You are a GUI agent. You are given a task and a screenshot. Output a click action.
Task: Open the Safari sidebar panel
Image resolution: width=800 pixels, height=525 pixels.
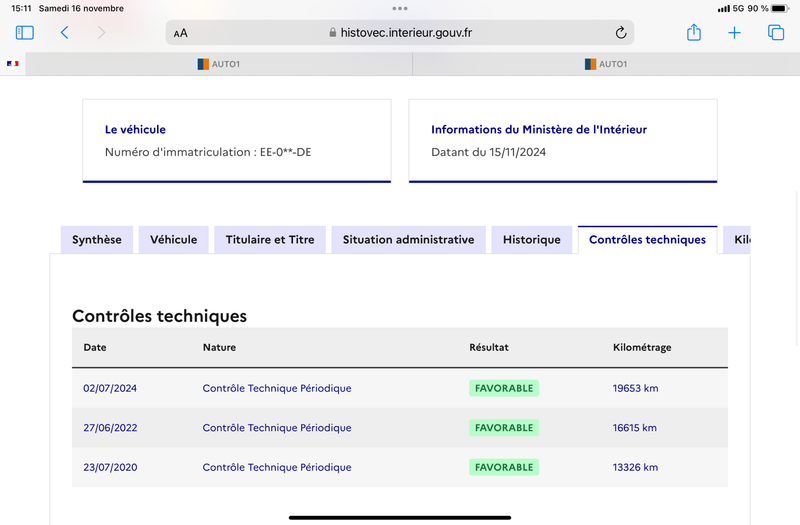24,33
